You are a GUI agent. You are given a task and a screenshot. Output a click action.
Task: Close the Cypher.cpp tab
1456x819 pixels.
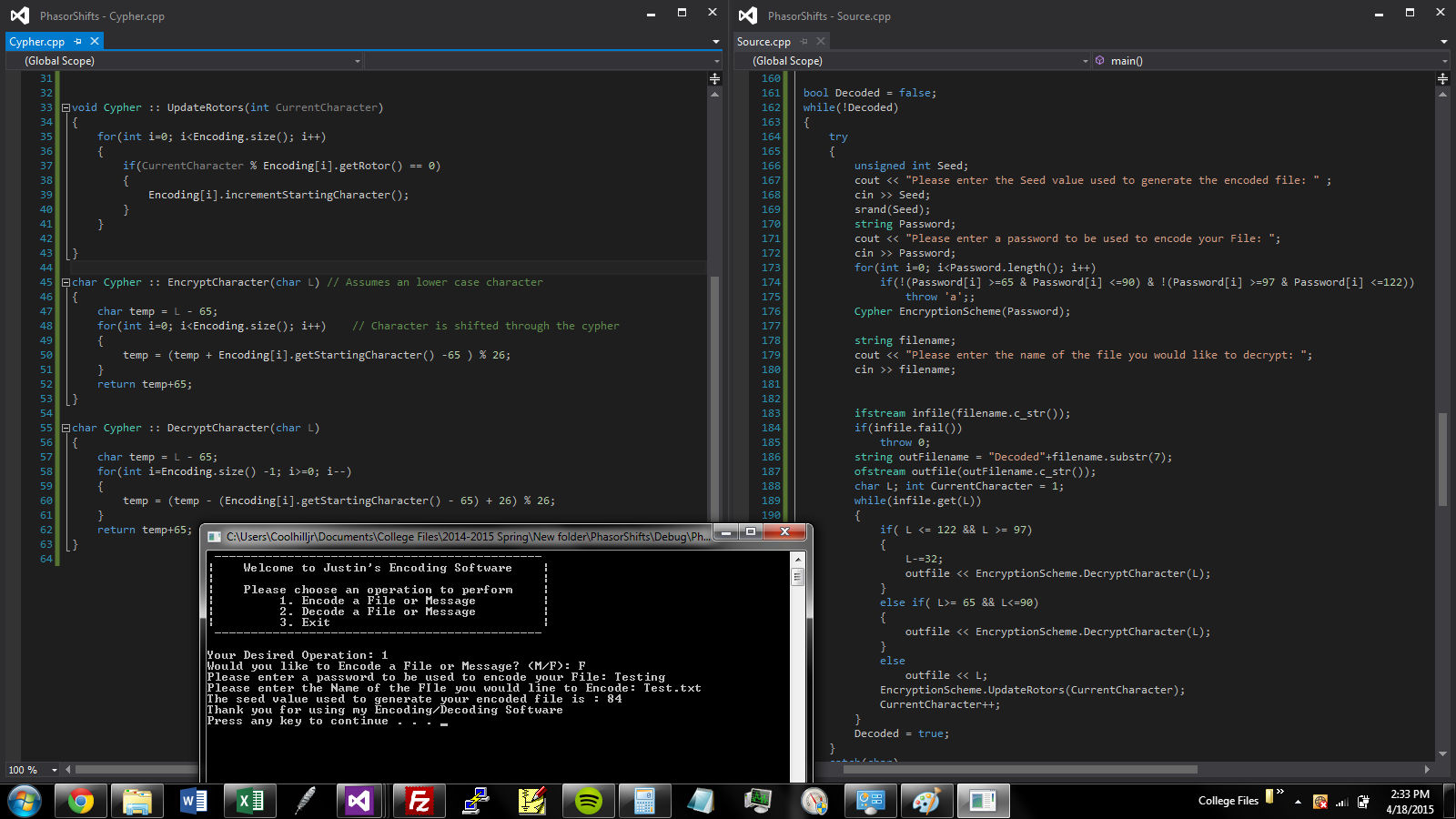94,42
